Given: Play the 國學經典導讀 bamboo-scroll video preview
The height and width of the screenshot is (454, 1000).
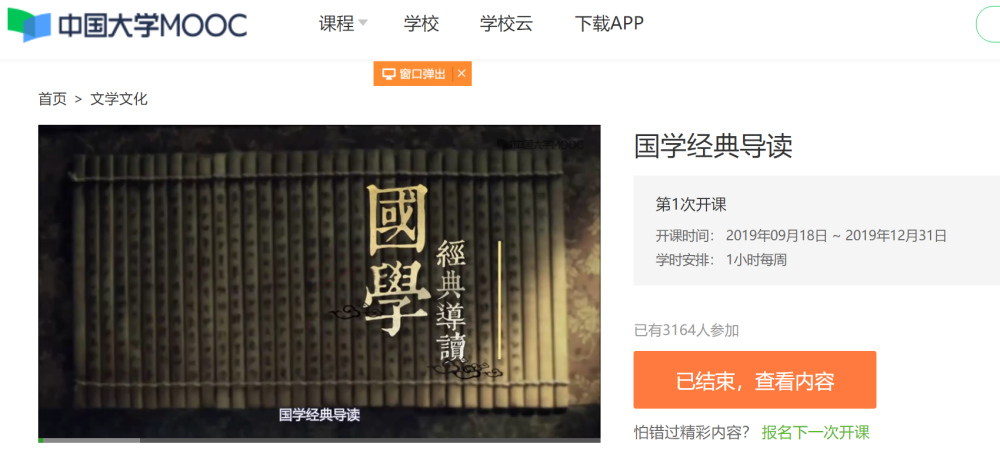Looking at the screenshot, I should (319, 281).
